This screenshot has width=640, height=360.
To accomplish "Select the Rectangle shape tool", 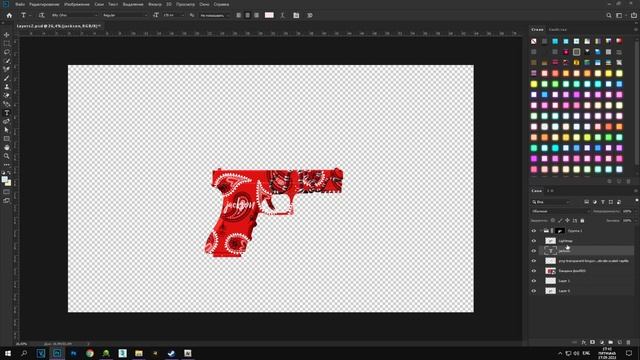I will pyautogui.click(x=7, y=138).
